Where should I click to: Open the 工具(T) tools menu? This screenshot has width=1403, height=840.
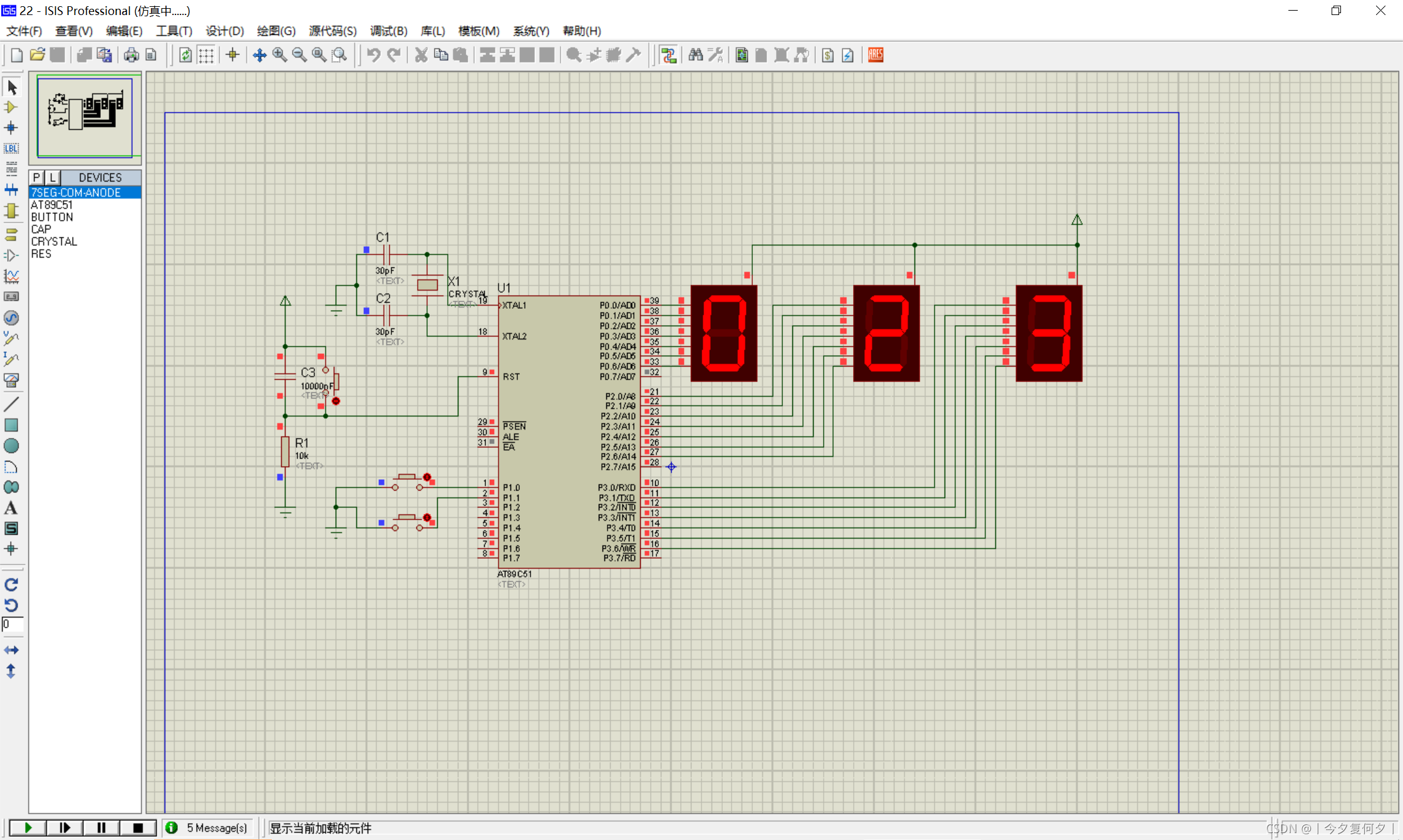[x=173, y=31]
